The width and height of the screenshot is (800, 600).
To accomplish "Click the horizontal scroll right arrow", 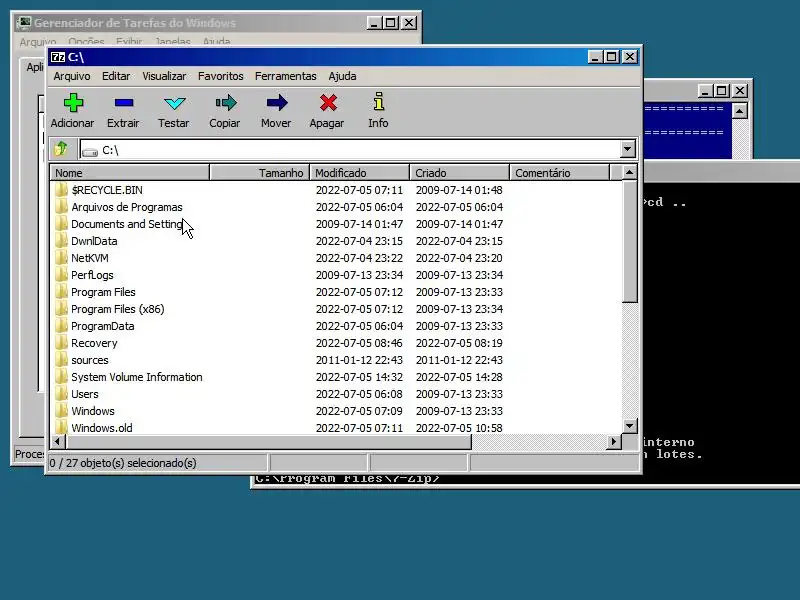I will 614,441.
